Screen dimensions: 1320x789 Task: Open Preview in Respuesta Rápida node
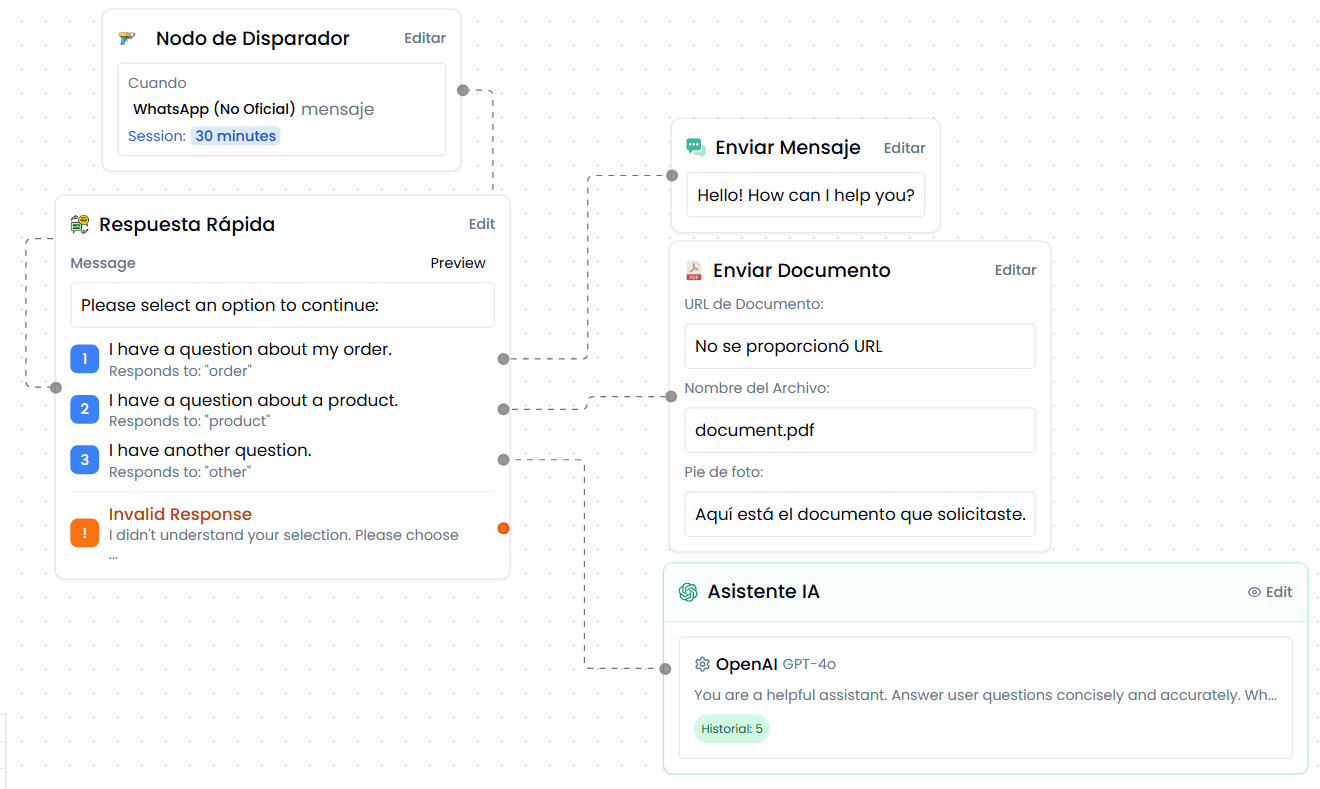458,263
